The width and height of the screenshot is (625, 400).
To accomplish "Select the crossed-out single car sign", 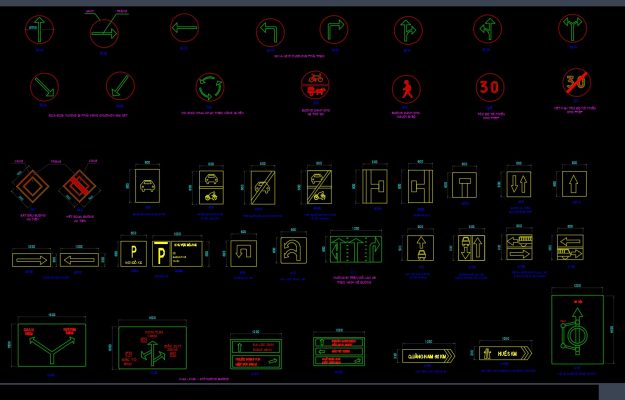I will (x=263, y=188).
